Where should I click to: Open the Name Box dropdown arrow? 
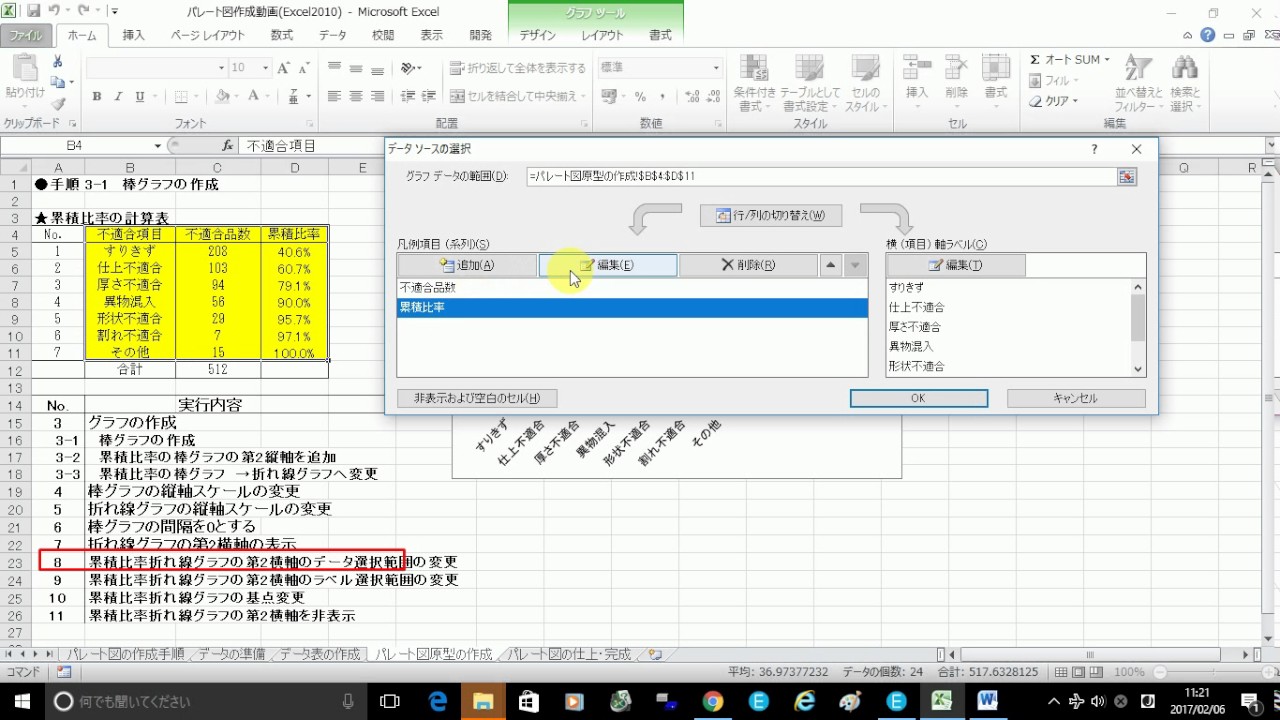coord(158,146)
